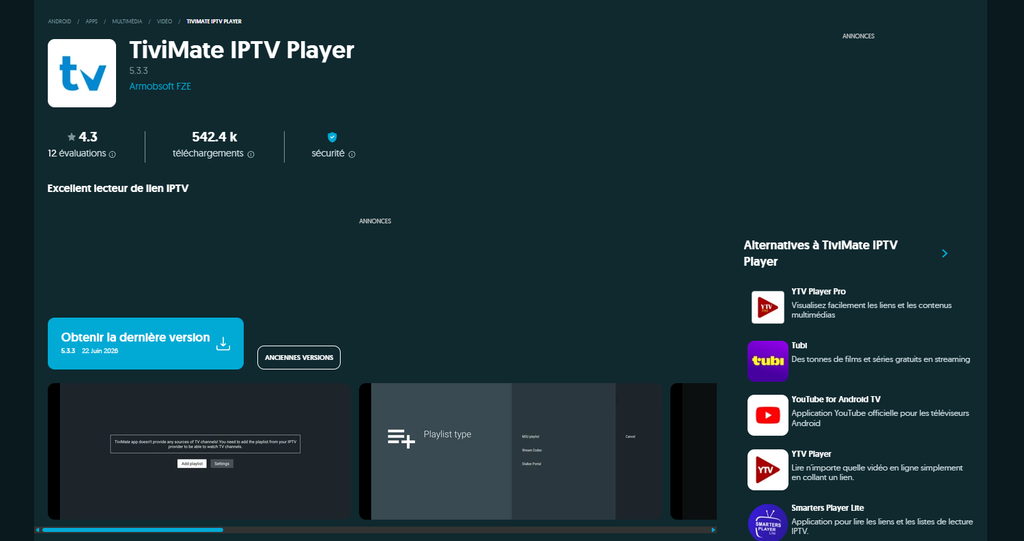Image resolution: width=1024 pixels, height=541 pixels.
Task: Go to the APPS breadcrumb item
Action: (x=91, y=22)
